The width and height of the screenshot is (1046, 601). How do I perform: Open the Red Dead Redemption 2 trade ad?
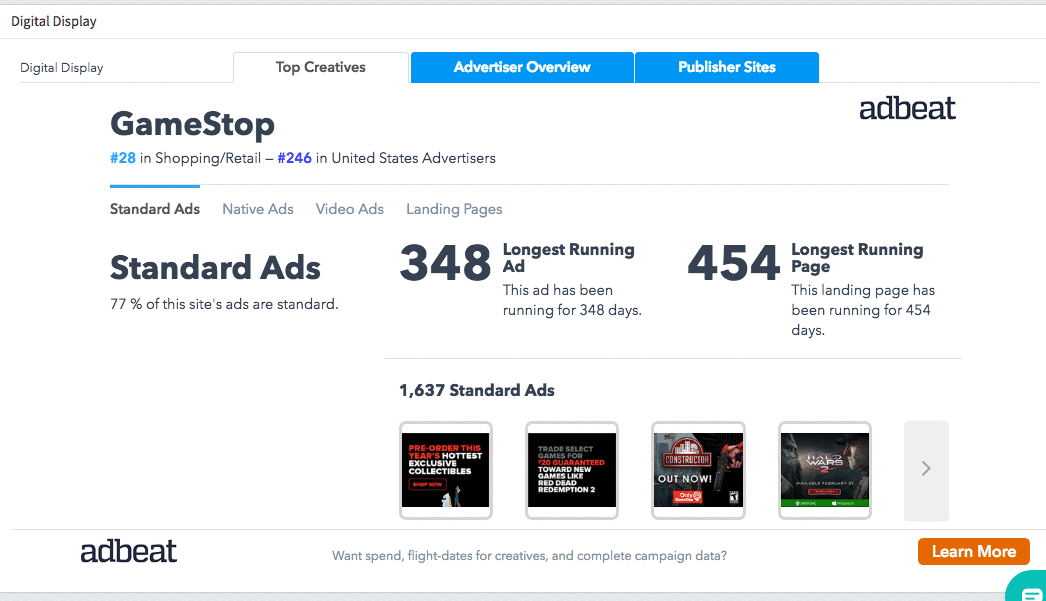pos(572,470)
